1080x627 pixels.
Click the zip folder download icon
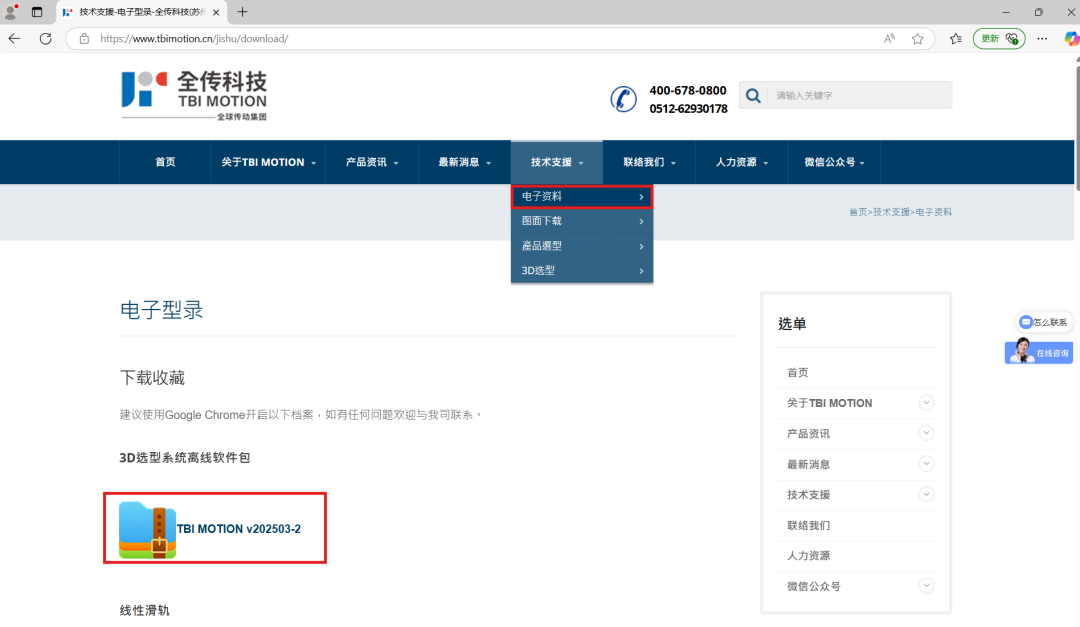pos(147,529)
